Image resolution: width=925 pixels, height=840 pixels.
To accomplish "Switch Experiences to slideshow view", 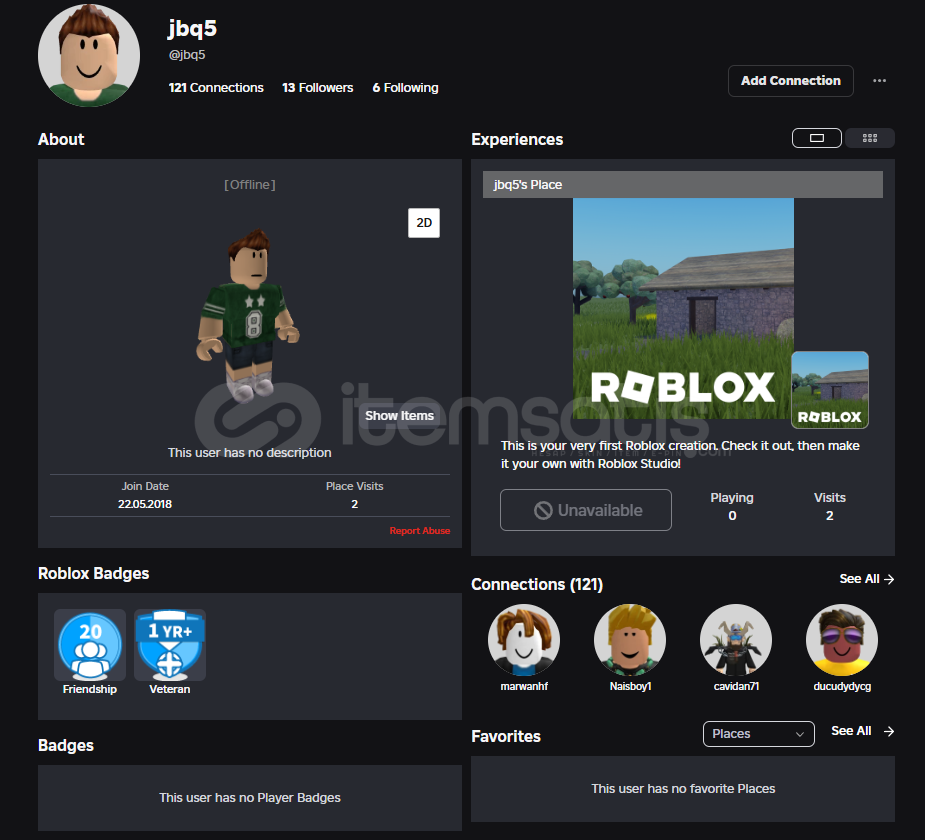I will coord(816,138).
